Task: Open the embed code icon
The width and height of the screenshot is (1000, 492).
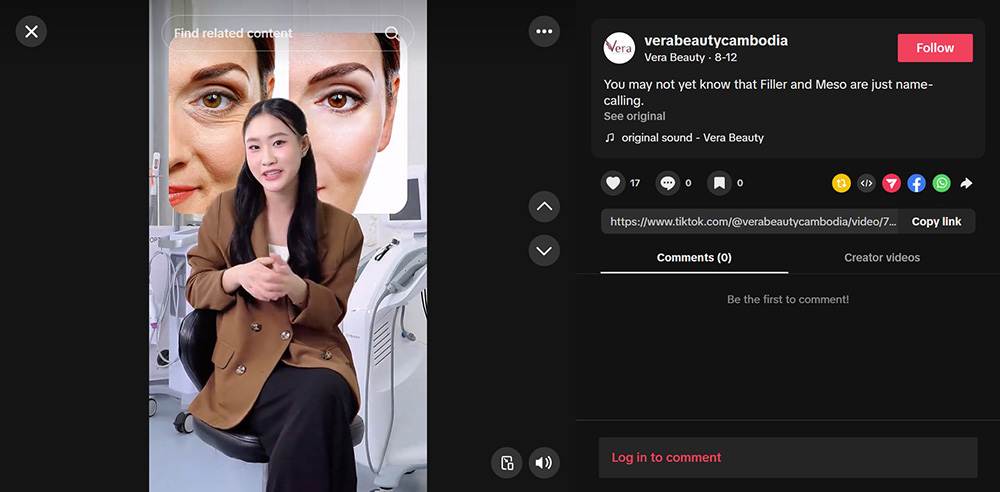Action: click(x=866, y=183)
